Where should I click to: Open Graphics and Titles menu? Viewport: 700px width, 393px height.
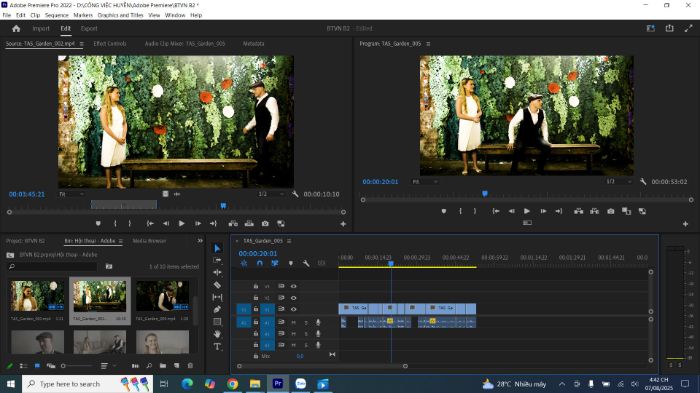[x=121, y=15]
